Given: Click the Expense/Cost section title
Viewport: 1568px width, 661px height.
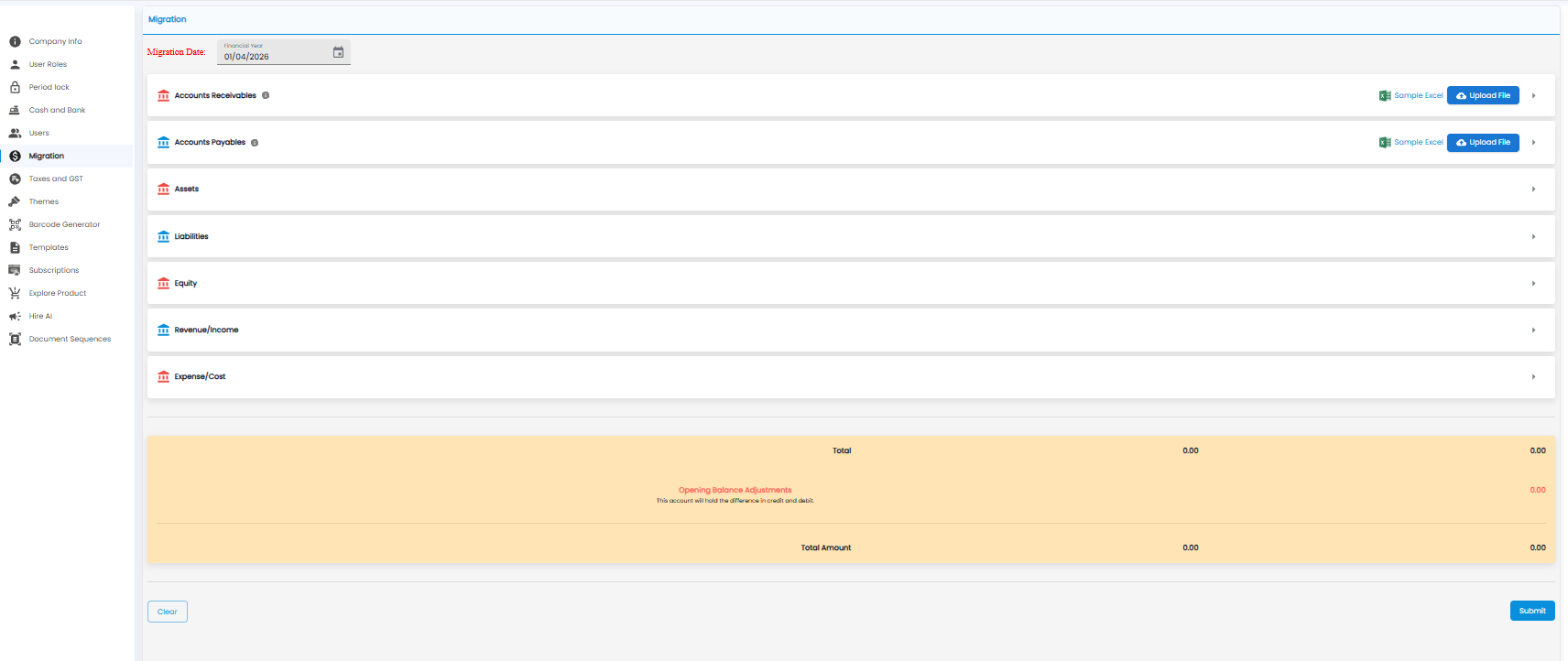Looking at the screenshot, I should click(x=200, y=377).
